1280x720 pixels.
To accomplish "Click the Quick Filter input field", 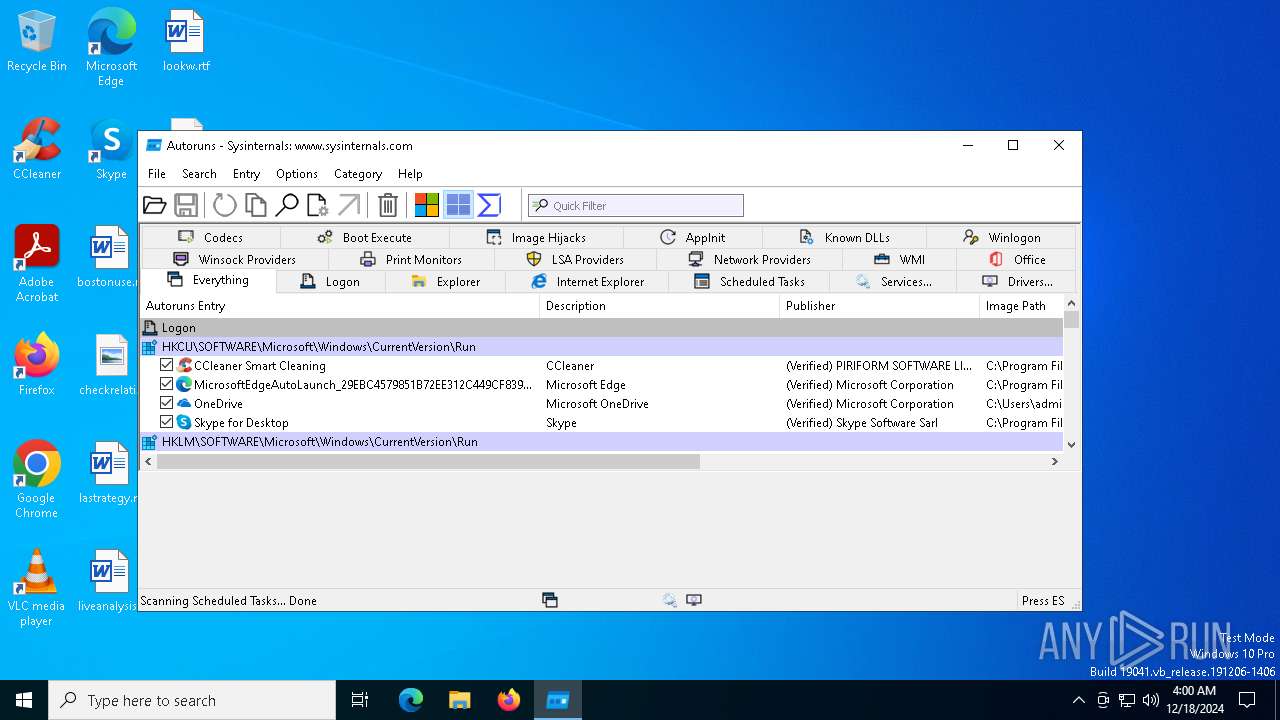I will click(636, 205).
